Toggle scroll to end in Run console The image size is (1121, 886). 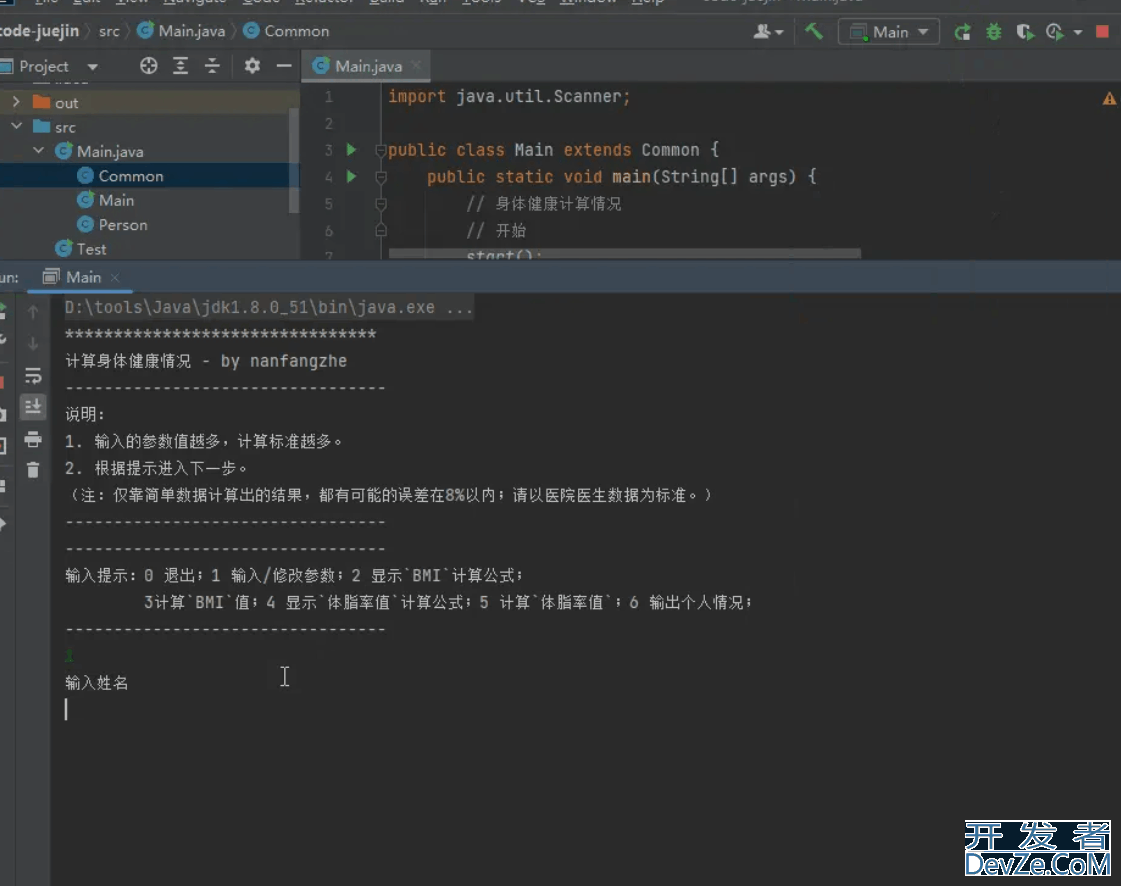pos(33,406)
